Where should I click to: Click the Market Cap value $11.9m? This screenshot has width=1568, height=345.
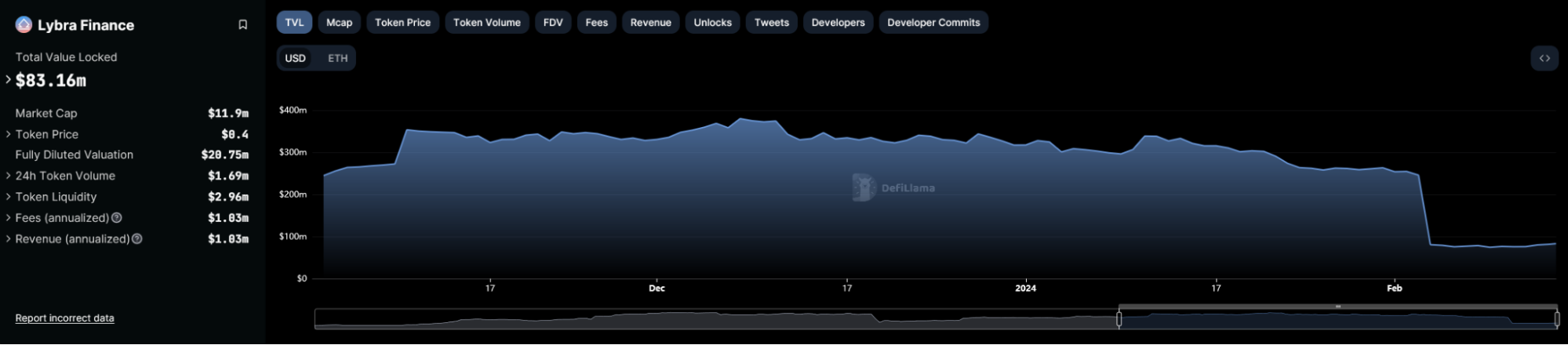[228, 113]
